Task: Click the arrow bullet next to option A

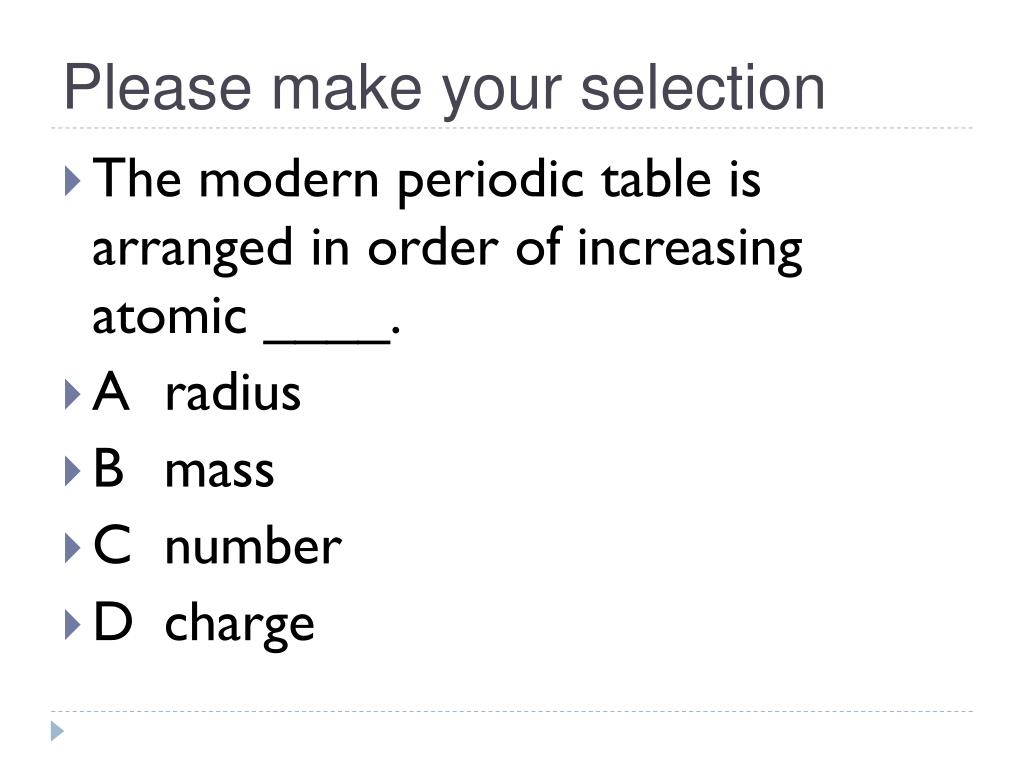Action: (72, 395)
